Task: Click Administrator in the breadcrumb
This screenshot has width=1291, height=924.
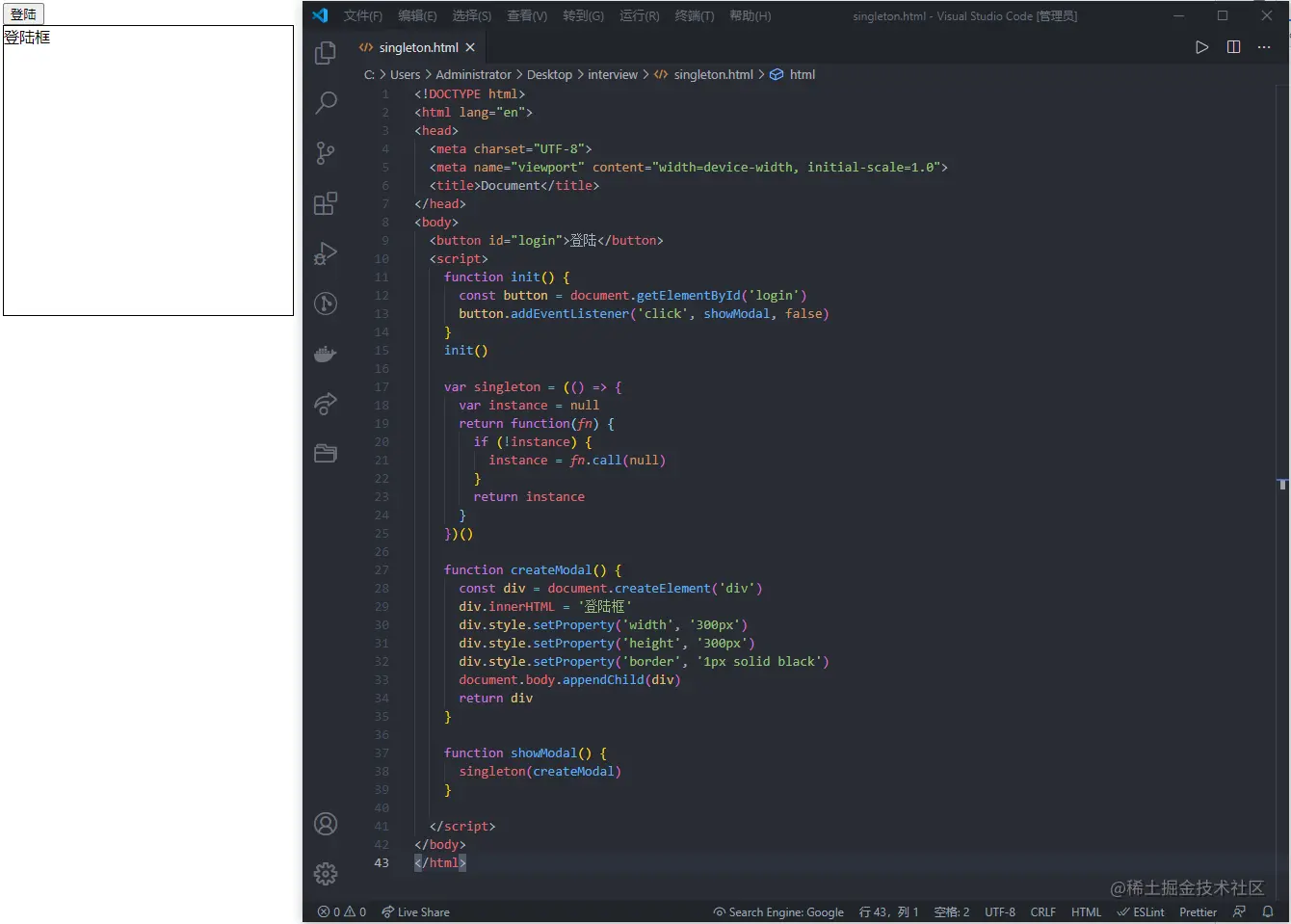Action: (473, 74)
